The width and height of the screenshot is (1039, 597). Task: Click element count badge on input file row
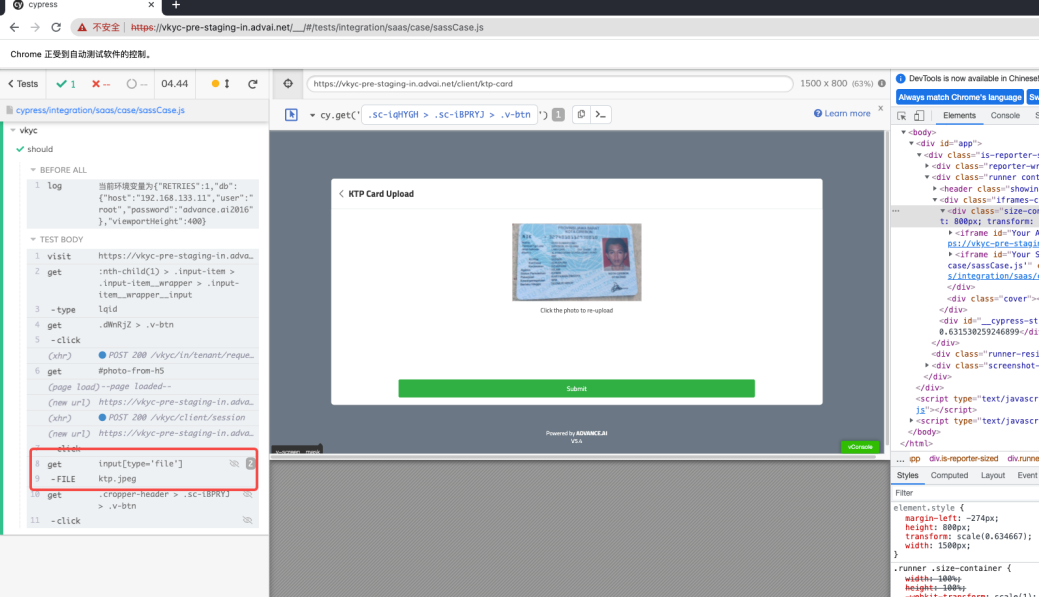(250, 464)
